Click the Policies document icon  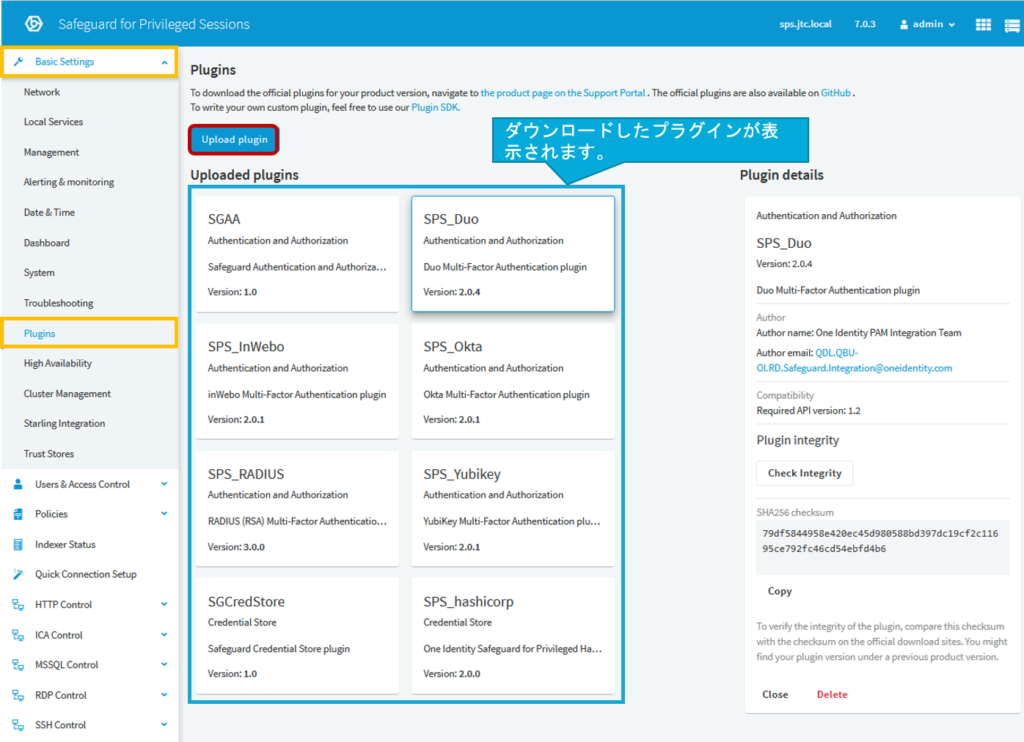pos(18,514)
